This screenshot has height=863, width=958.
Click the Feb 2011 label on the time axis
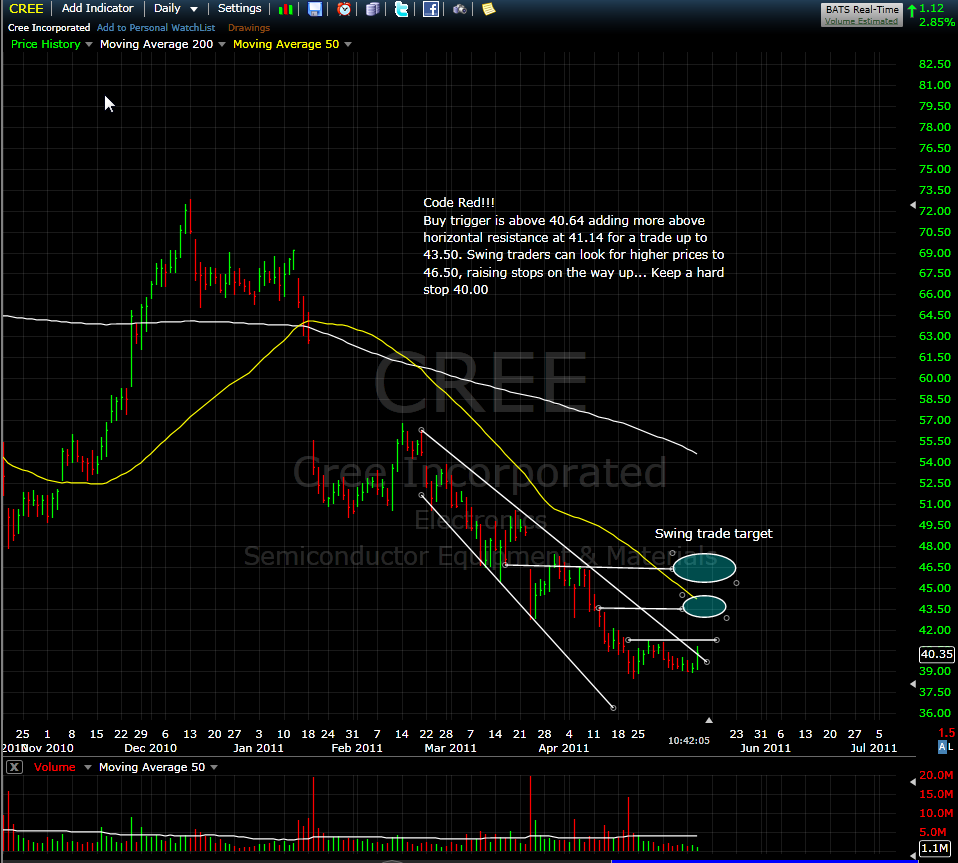click(357, 748)
